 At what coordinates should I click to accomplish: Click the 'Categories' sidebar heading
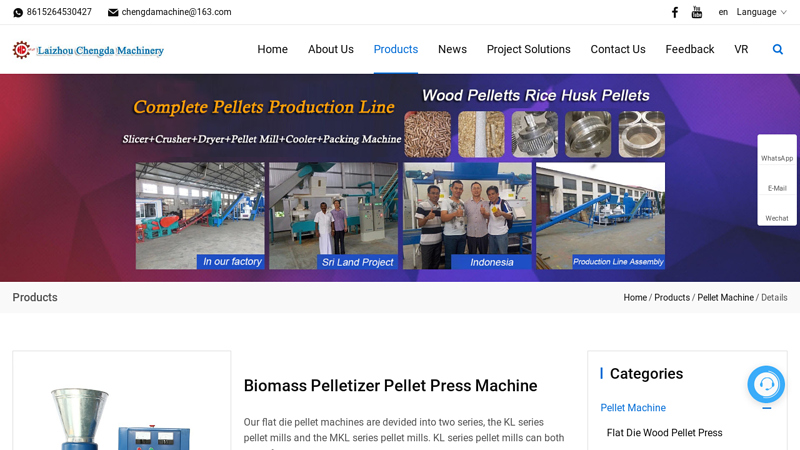646,374
